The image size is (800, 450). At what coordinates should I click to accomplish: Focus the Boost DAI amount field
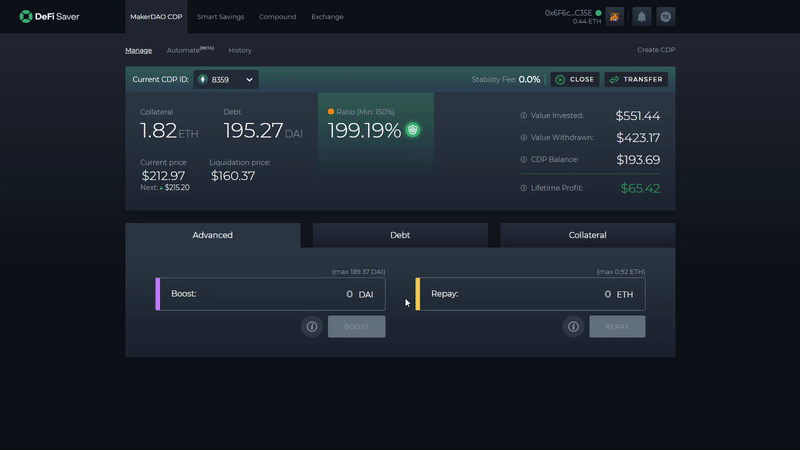point(270,294)
